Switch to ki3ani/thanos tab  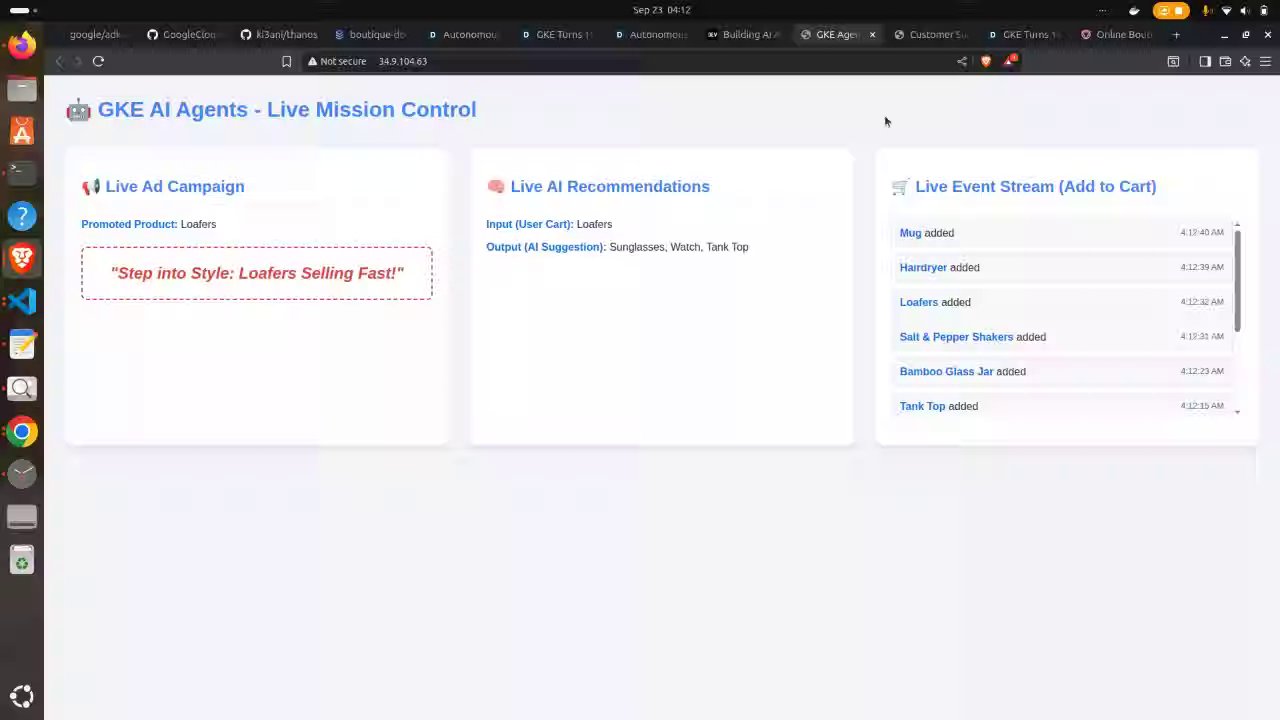click(278, 34)
